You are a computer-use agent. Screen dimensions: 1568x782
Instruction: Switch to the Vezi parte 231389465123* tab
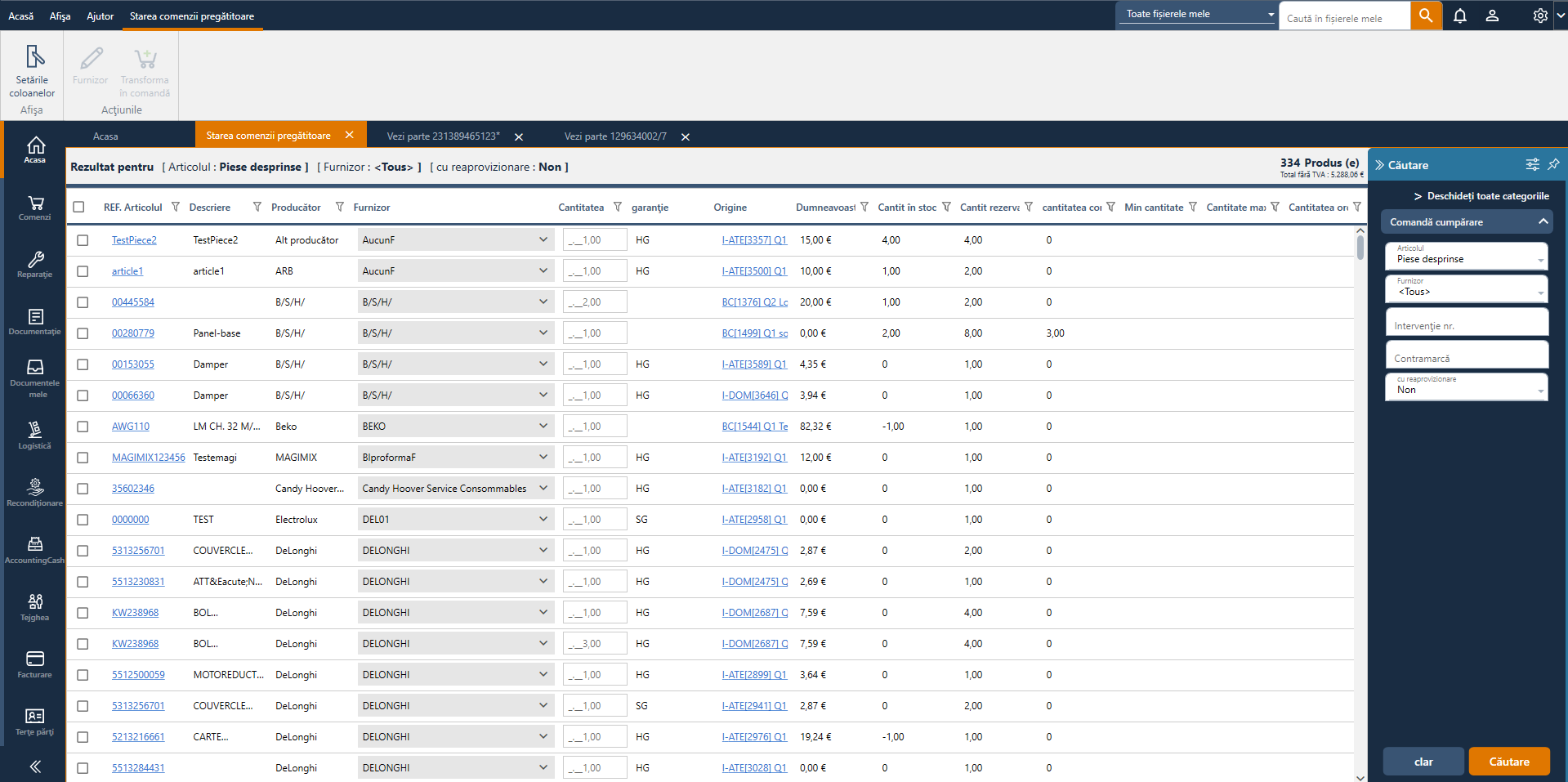[444, 136]
